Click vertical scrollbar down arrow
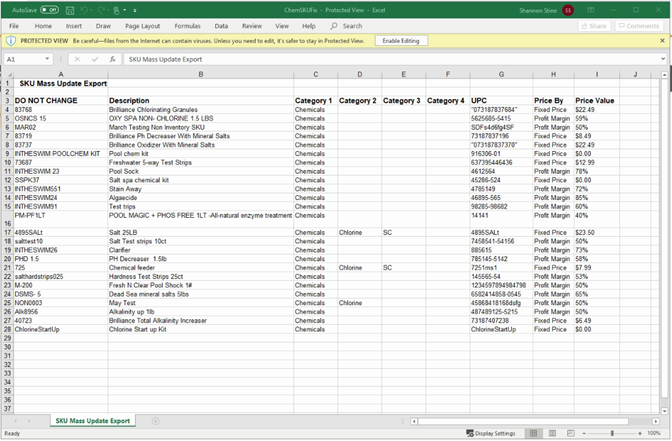The height and width of the screenshot is (441, 672). click(664, 411)
